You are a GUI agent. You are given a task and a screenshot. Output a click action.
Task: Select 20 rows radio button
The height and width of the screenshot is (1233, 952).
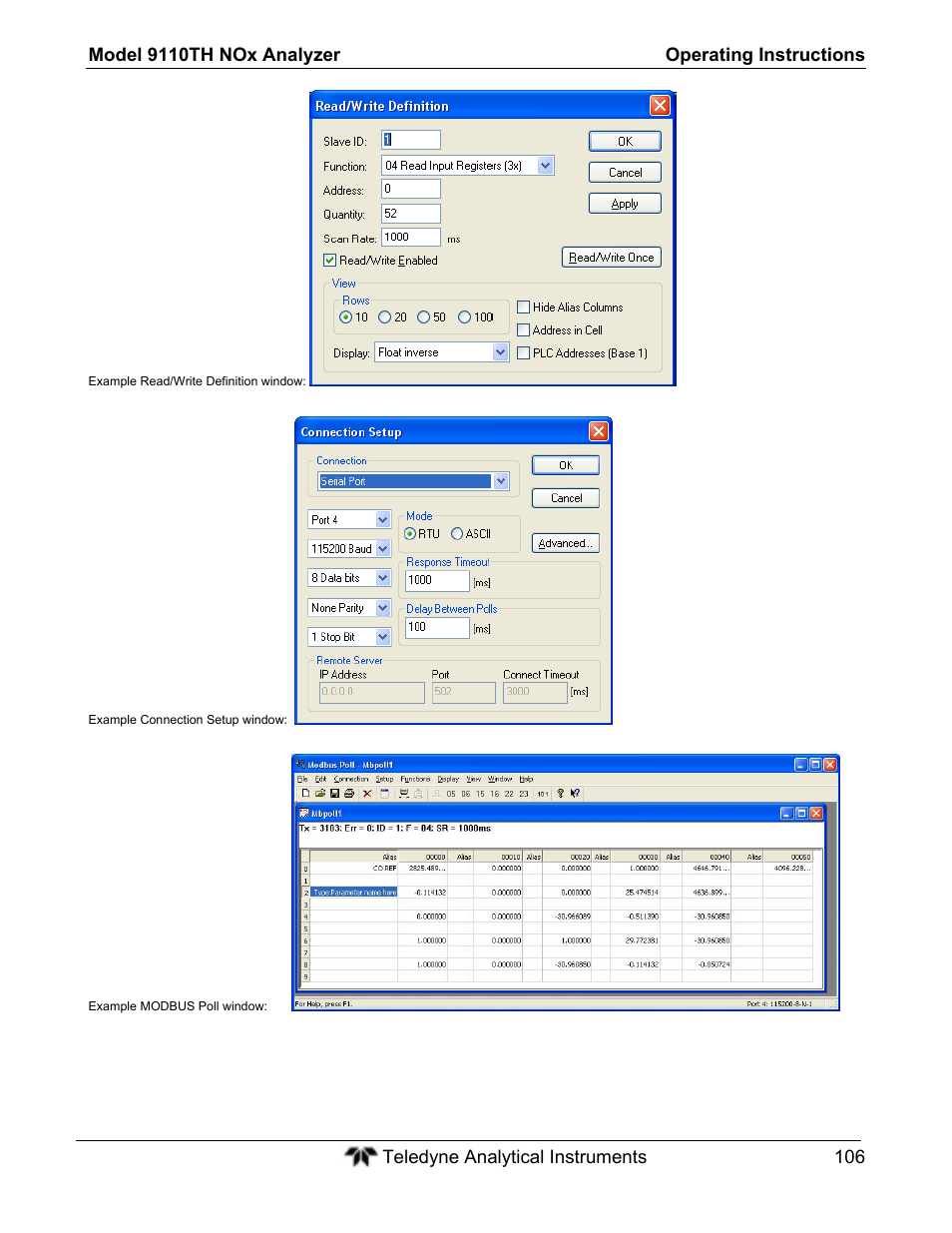pos(384,317)
